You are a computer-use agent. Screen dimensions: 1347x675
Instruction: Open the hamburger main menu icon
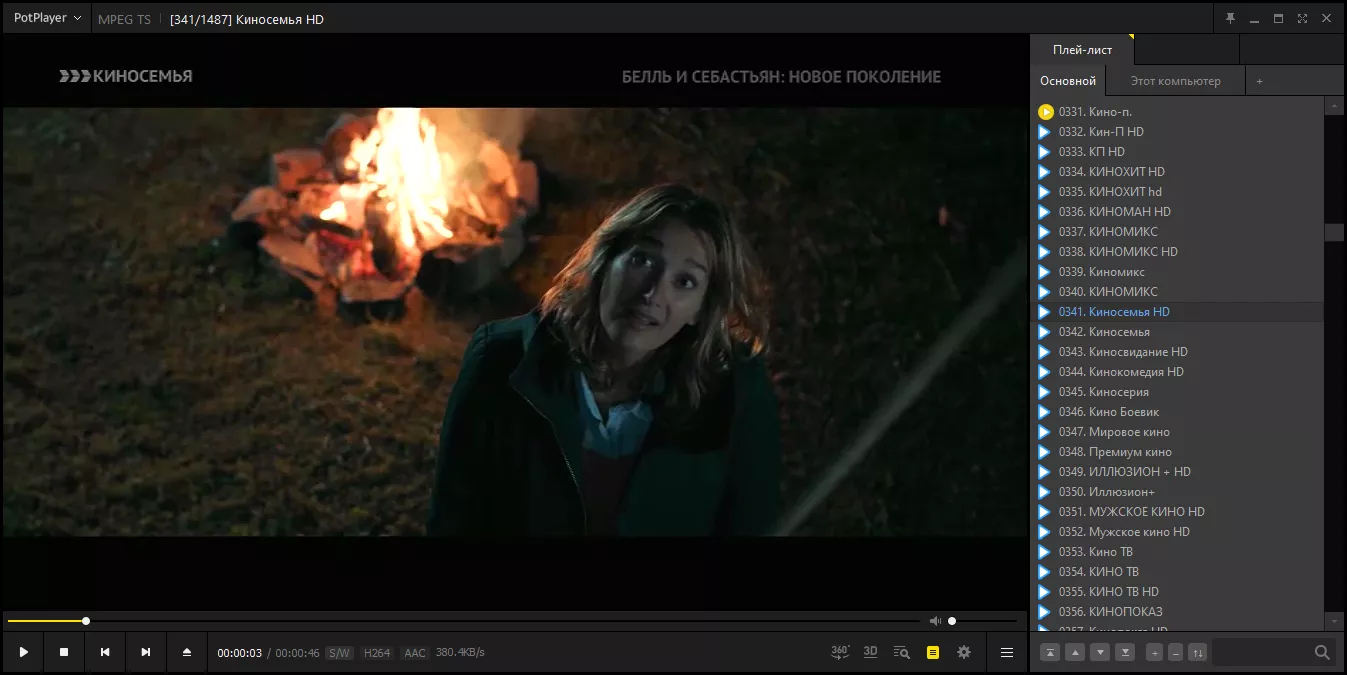coord(1007,652)
